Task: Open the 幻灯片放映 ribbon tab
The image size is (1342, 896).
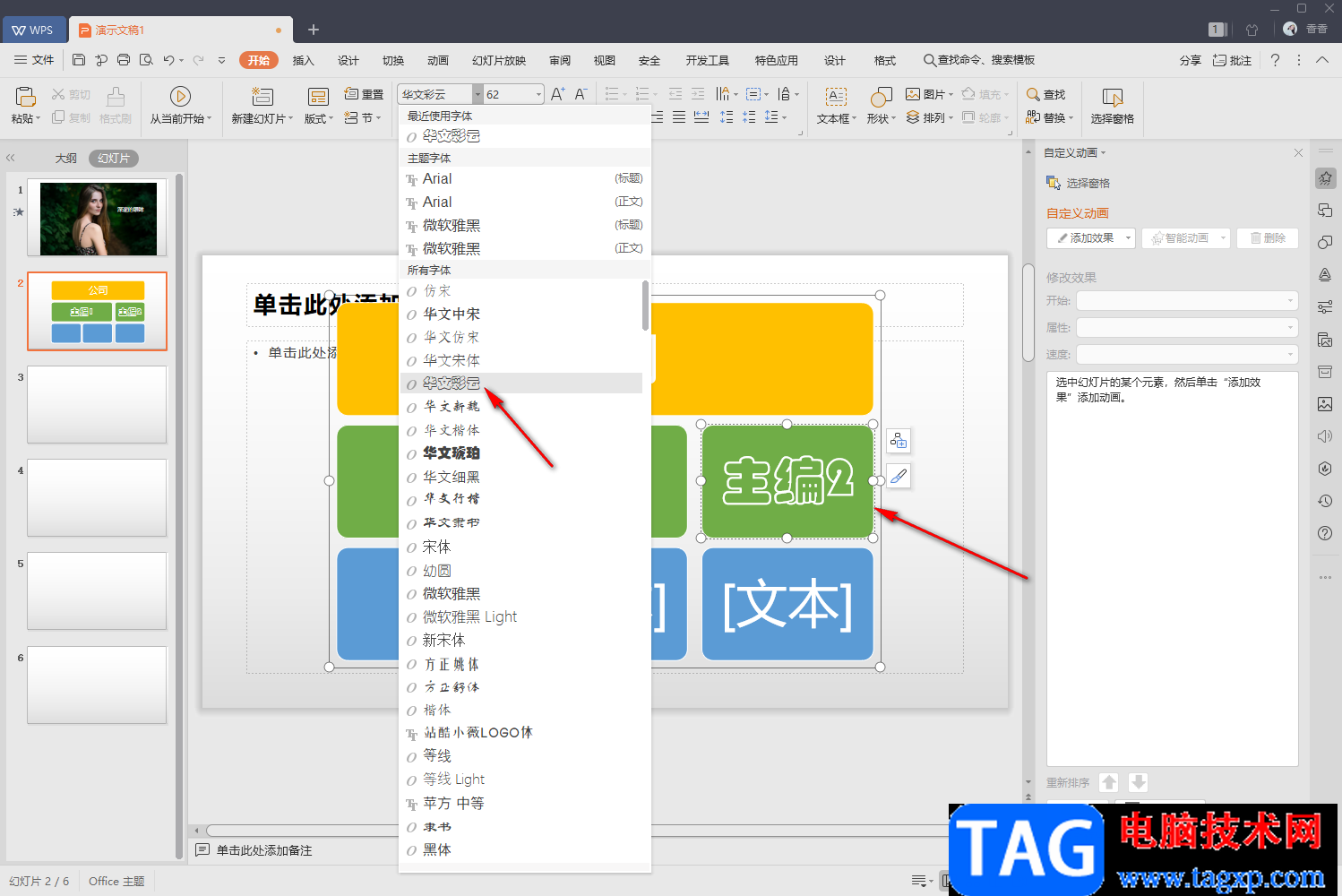Action: pos(499,60)
